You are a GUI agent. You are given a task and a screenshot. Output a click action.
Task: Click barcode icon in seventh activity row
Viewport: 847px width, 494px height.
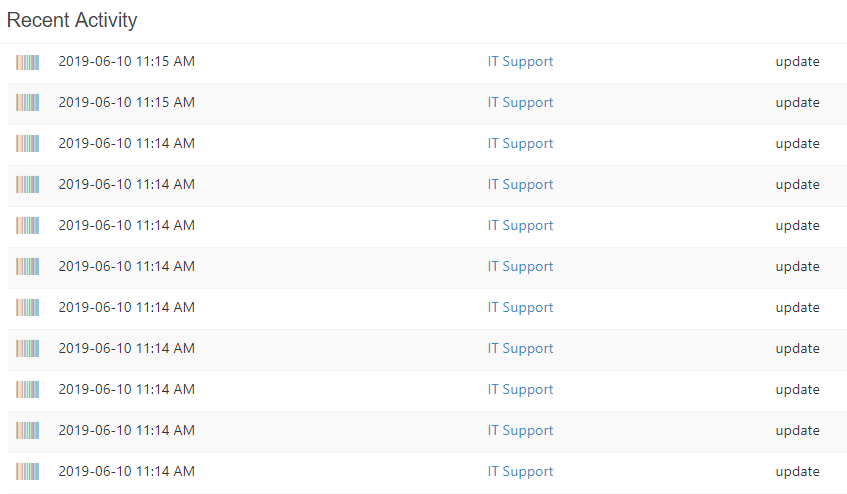28,307
